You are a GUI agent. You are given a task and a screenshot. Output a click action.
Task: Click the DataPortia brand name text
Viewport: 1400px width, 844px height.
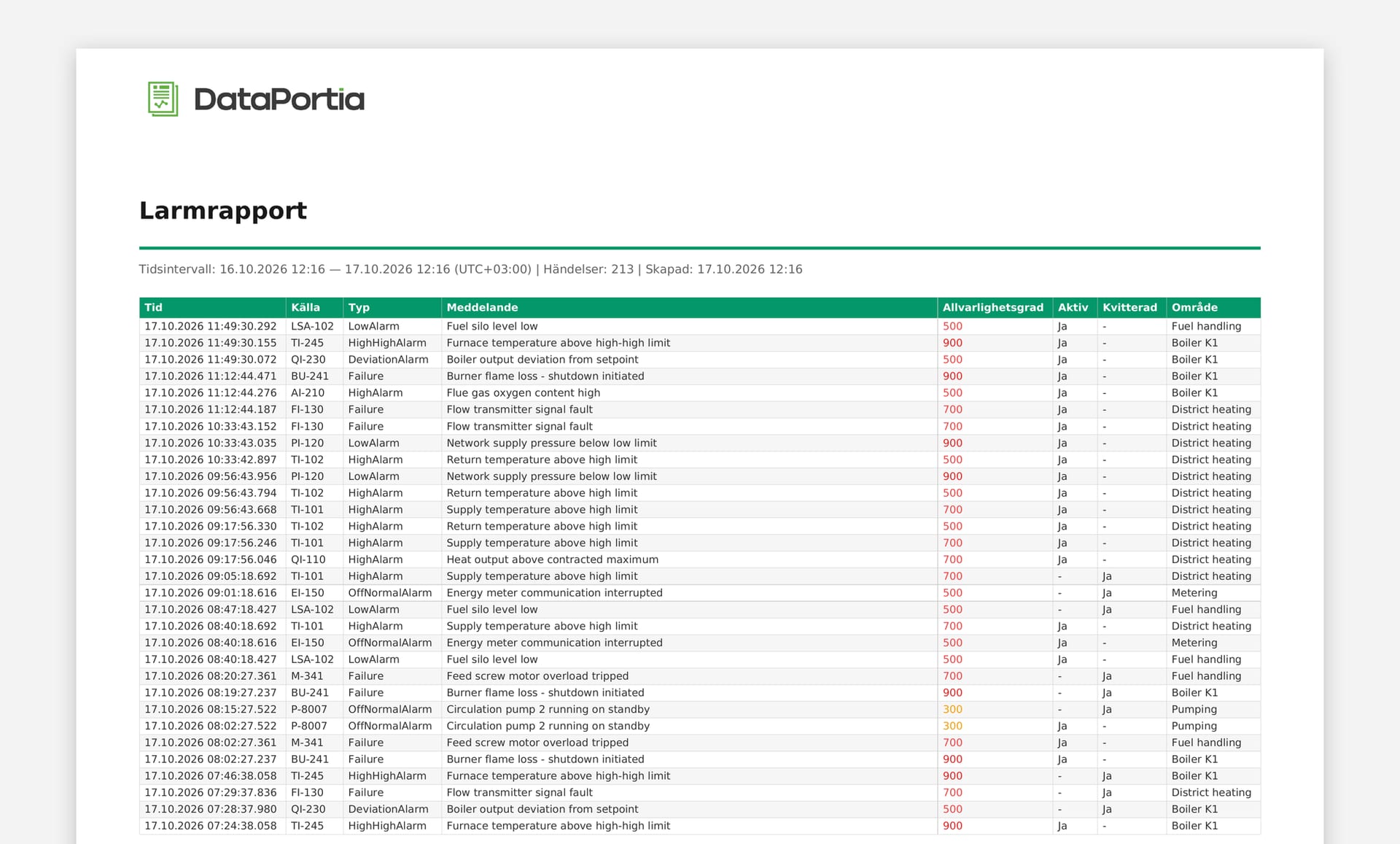[279, 99]
